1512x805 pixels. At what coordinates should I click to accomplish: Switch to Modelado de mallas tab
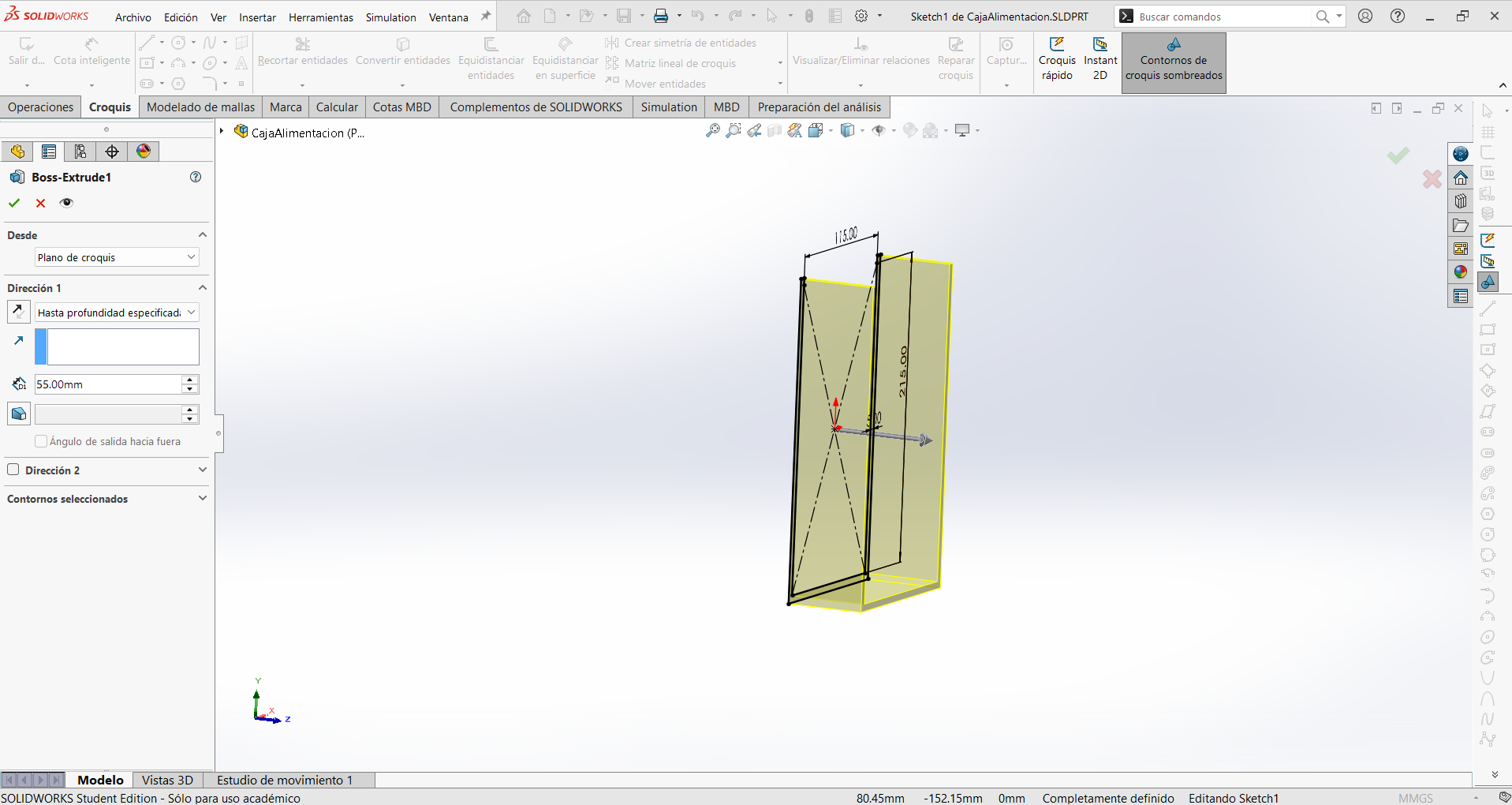tap(201, 107)
